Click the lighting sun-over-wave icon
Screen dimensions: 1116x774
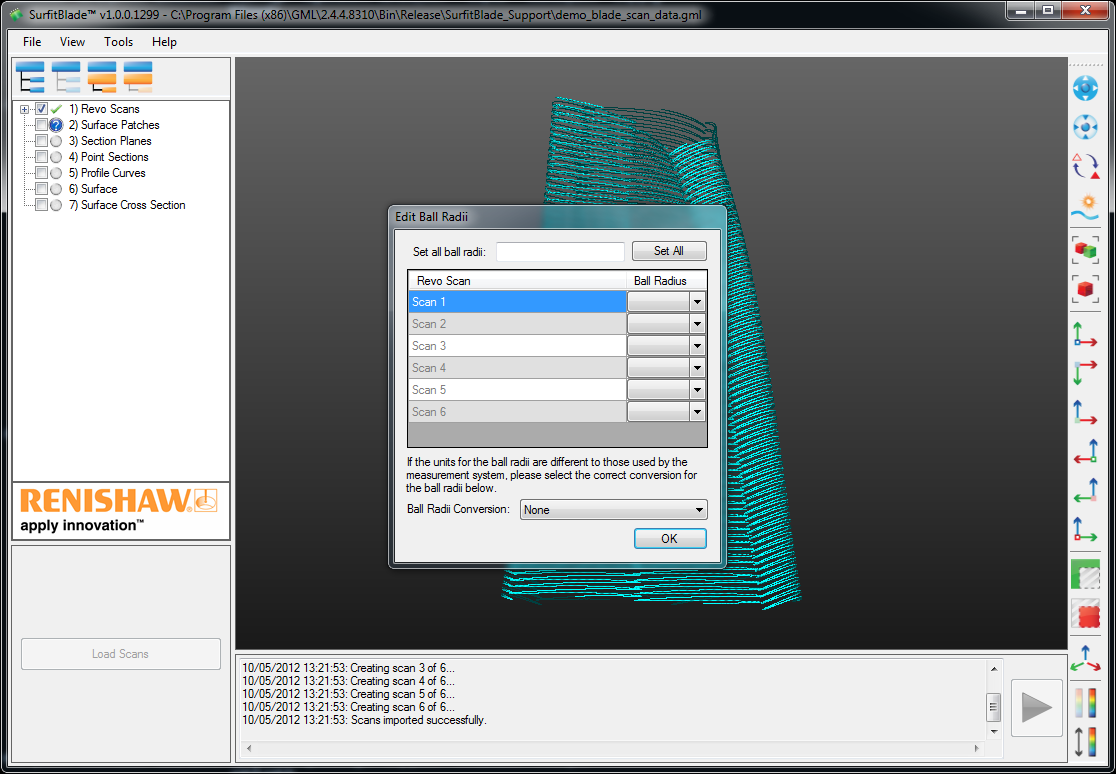1085,207
